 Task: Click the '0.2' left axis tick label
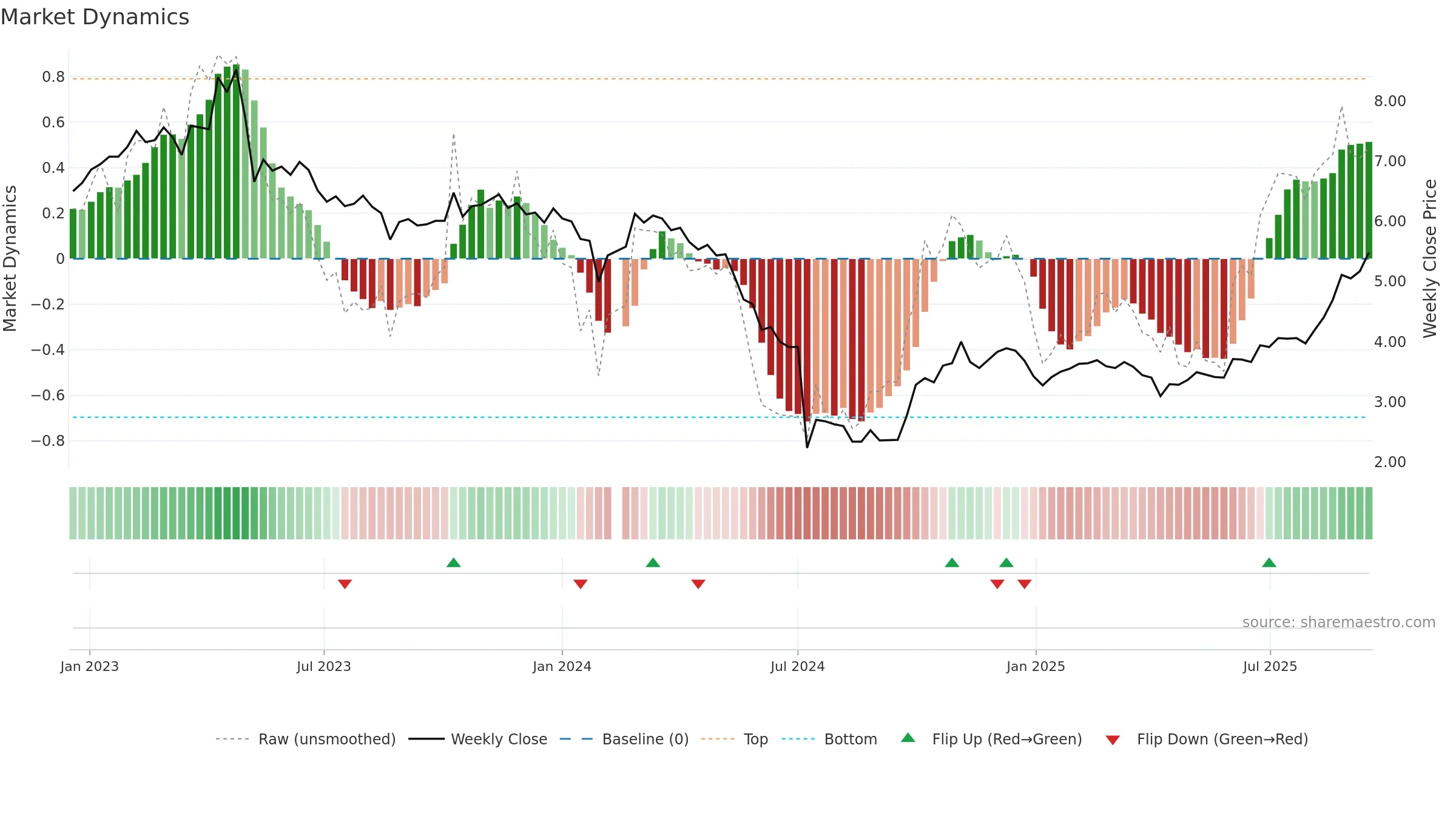point(53,214)
